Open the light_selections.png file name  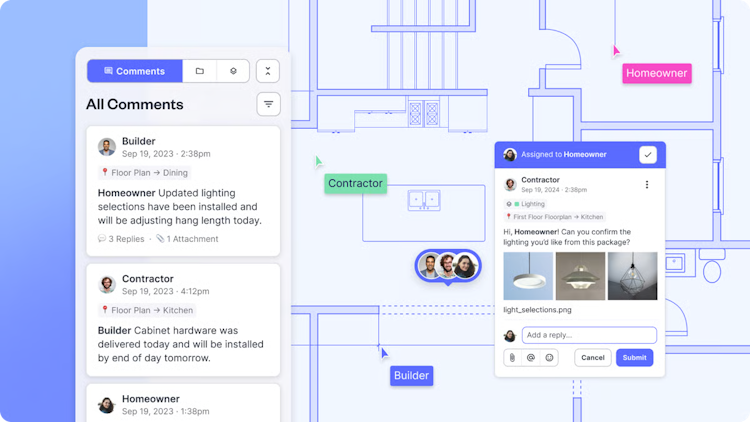(x=538, y=310)
